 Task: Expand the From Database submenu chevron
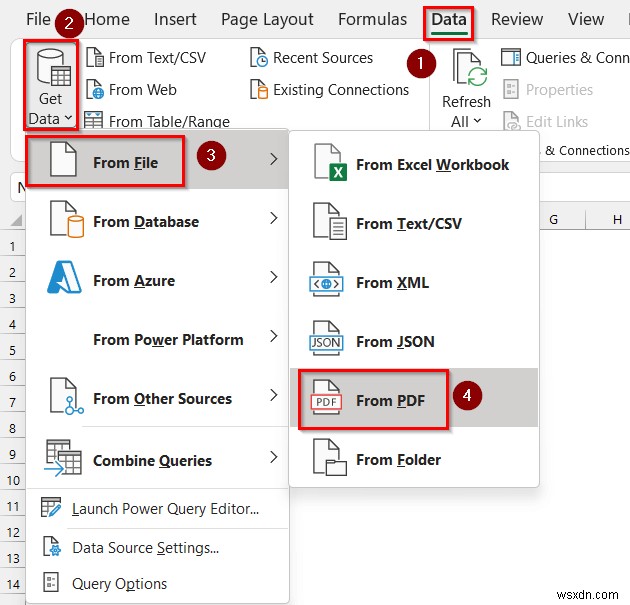(x=274, y=218)
